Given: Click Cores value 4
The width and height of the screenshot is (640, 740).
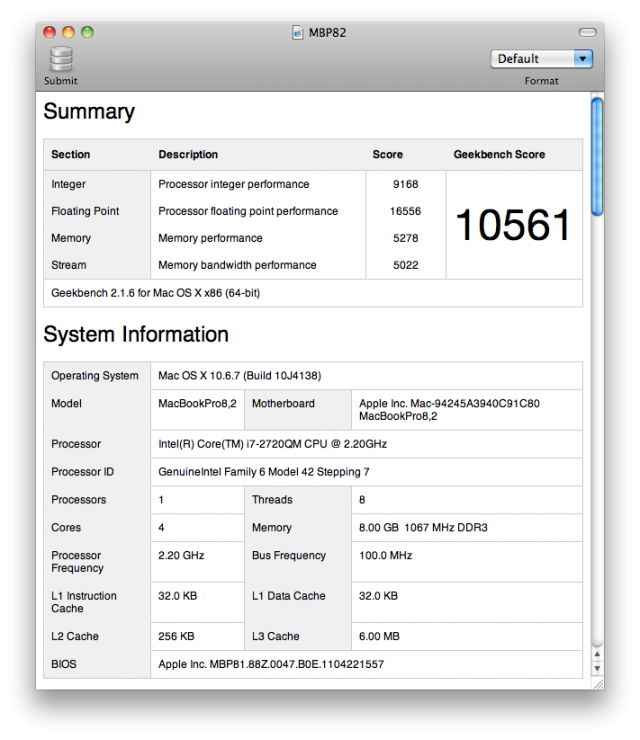Looking at the screenshot, I should coord(161,528).
